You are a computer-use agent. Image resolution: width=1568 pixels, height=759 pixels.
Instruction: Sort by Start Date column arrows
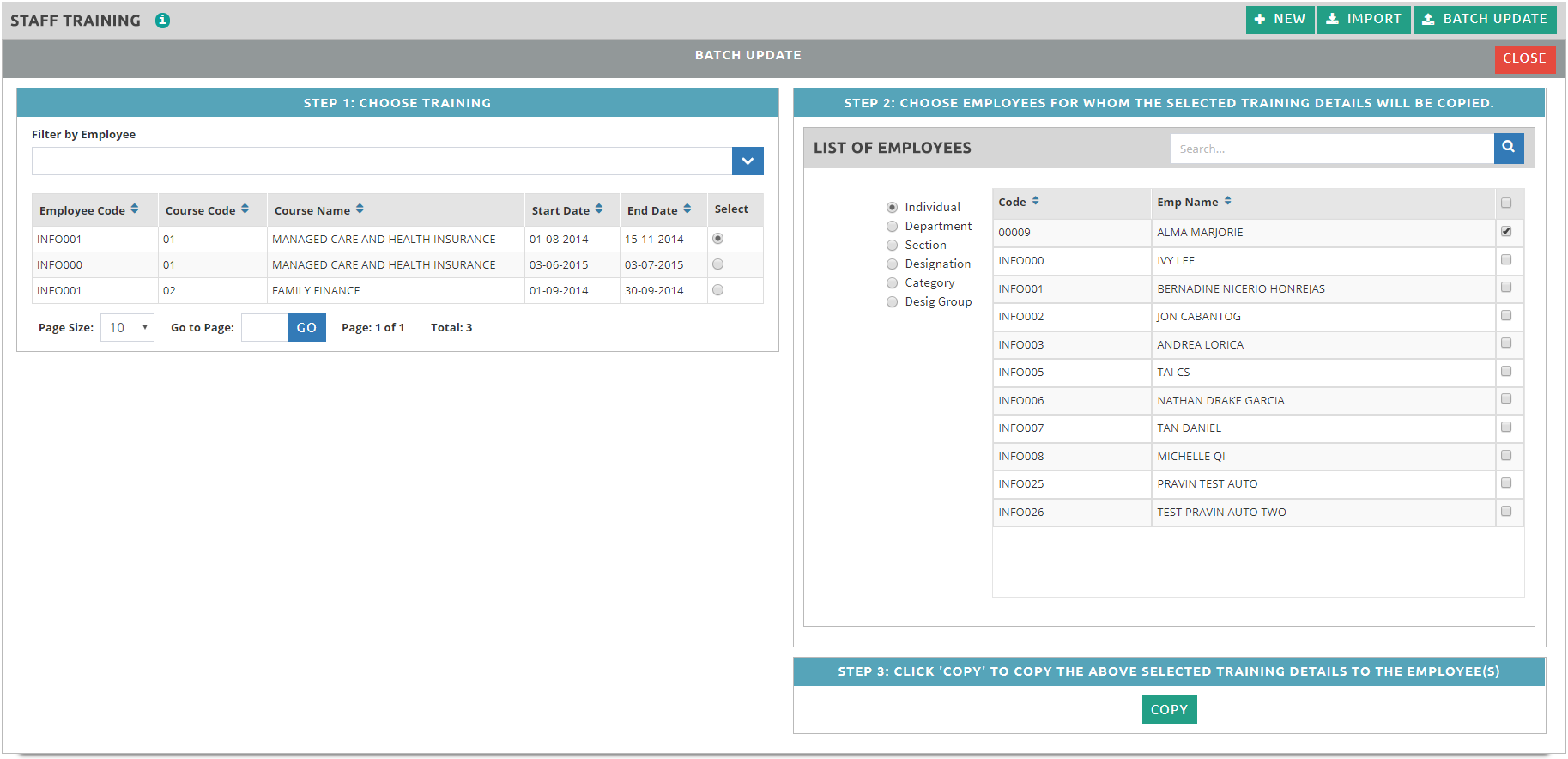click(599, 209)
